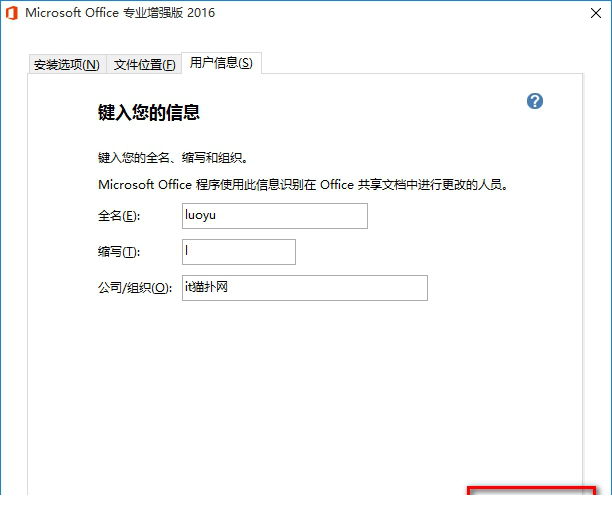Switch to the 安装选项(N) tab
This screenshot has width=612, height=514.
click(x=67, y=64)
